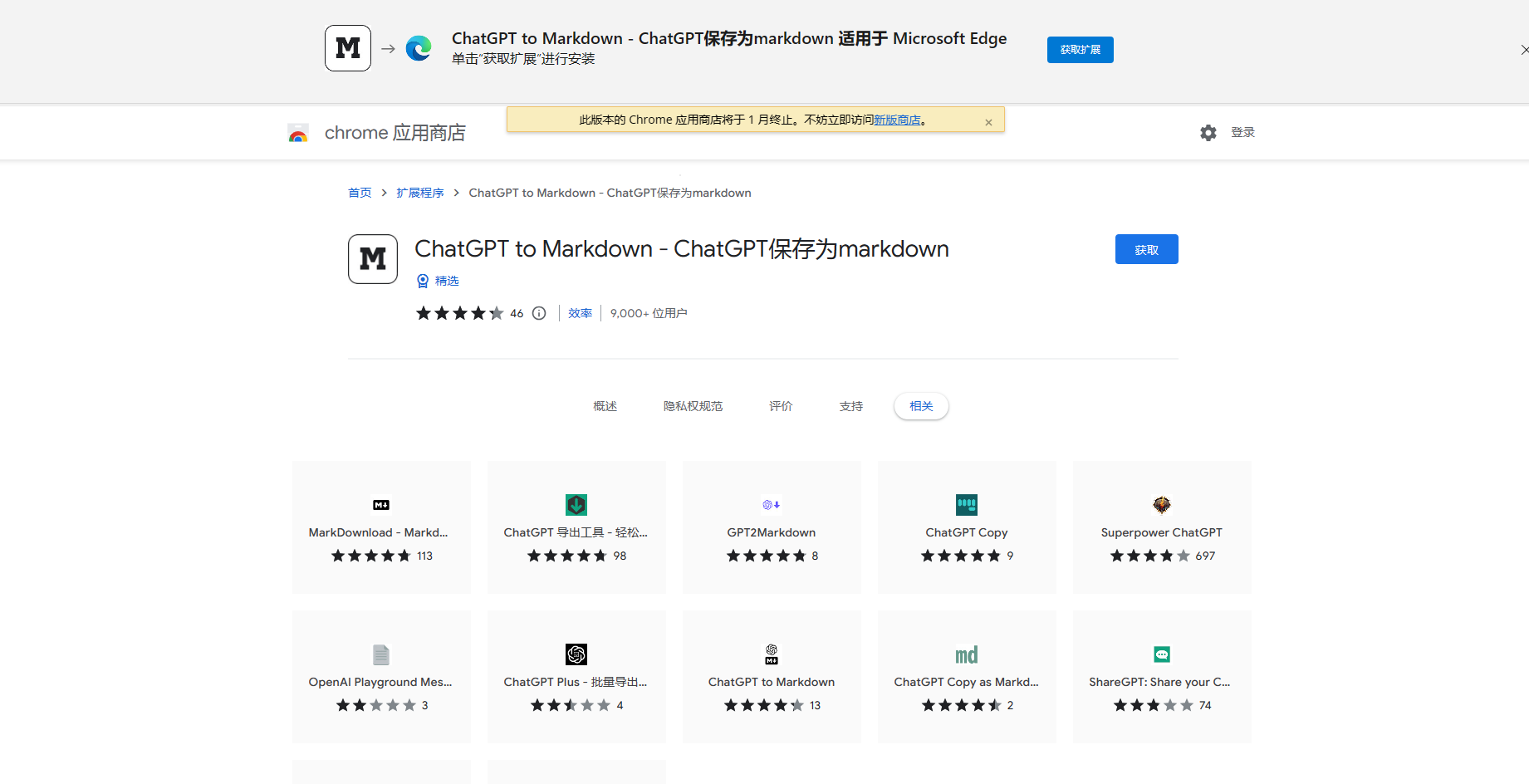Open the ShareGPT: Share your C... title
Screen dimensions: 1529x784
point(1160,682)
